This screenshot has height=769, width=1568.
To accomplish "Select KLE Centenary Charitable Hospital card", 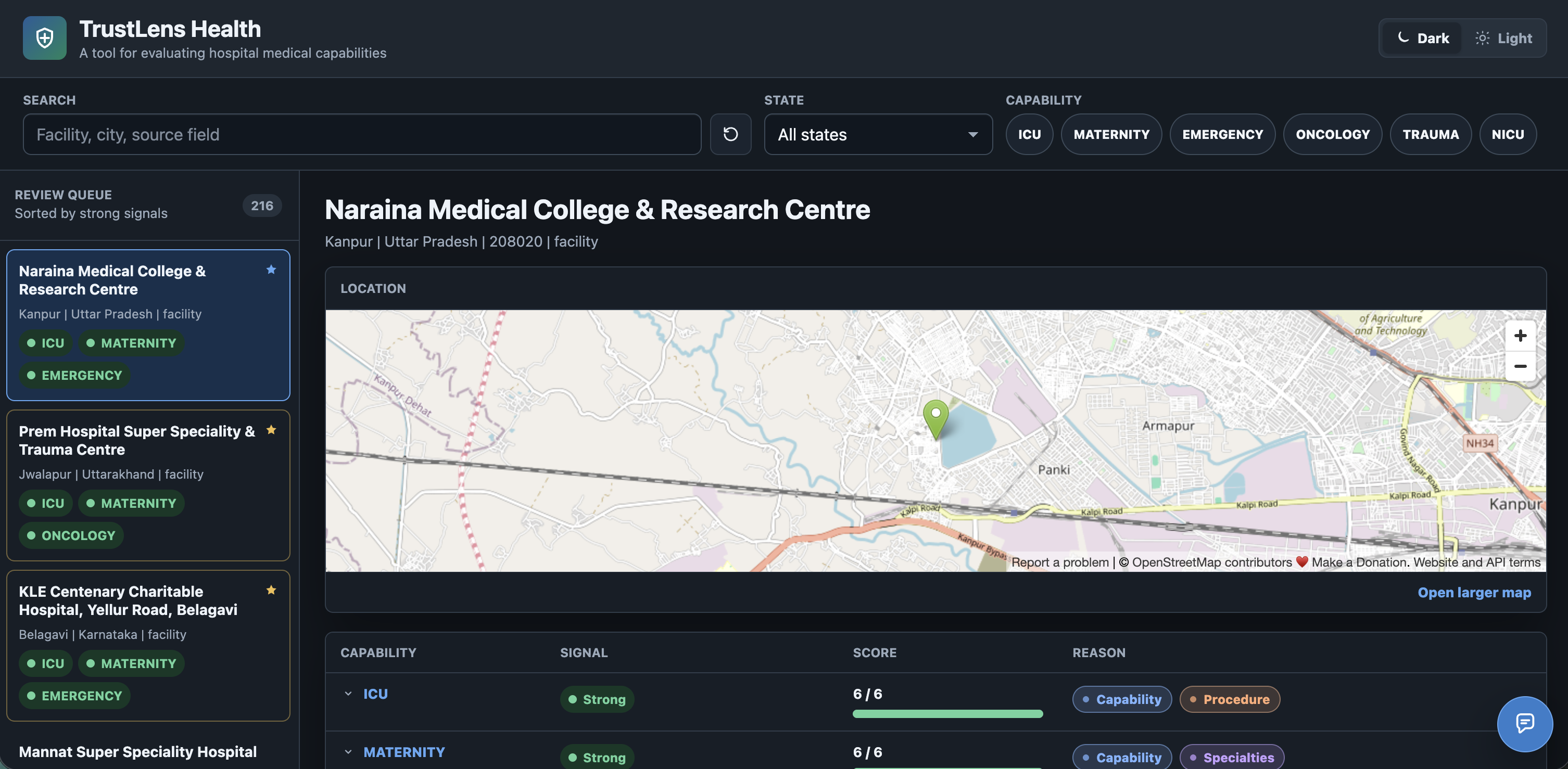I will point(148,646).
